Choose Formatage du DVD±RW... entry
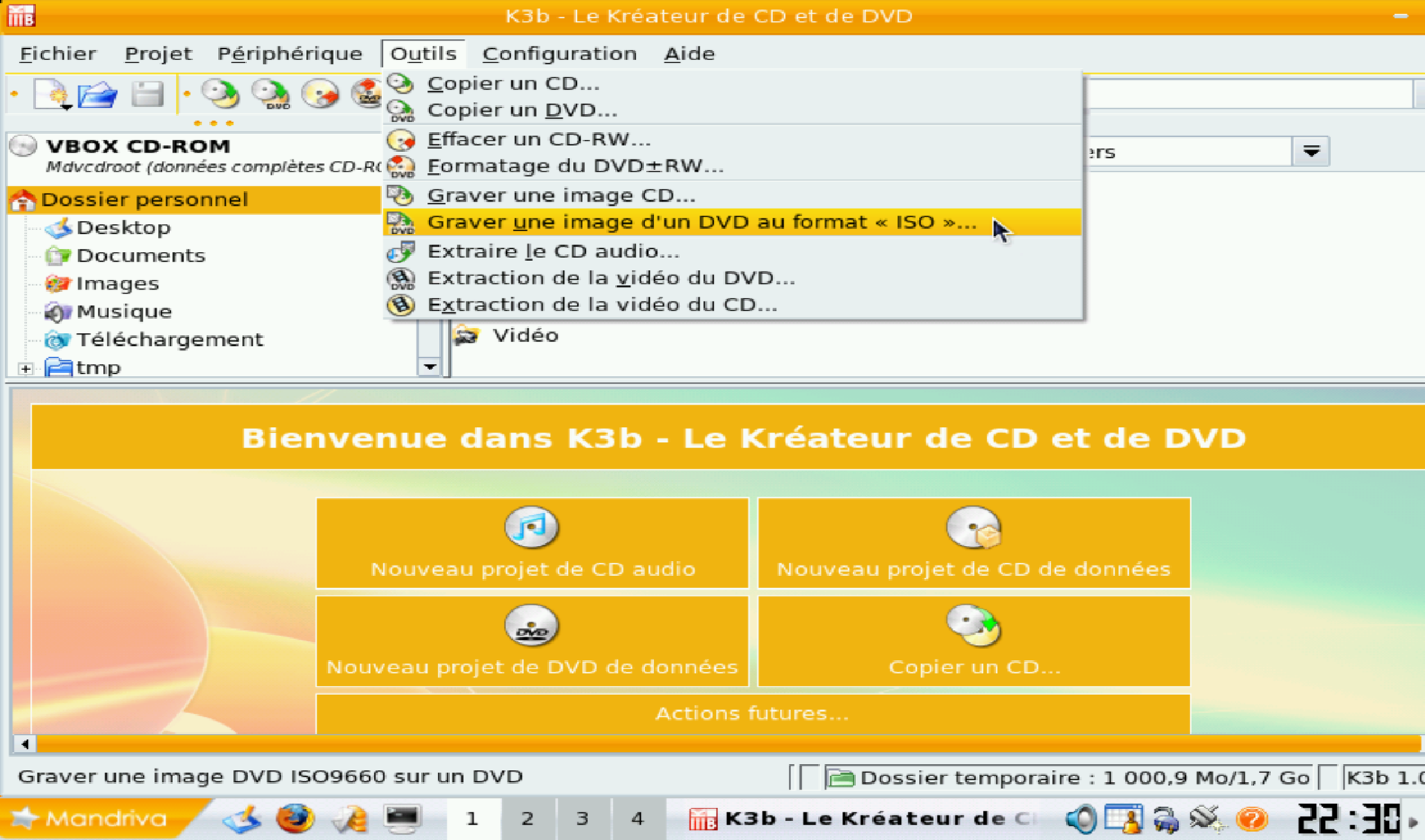The width and height of the screenshot is (1425, 840). tap(732, 165)
